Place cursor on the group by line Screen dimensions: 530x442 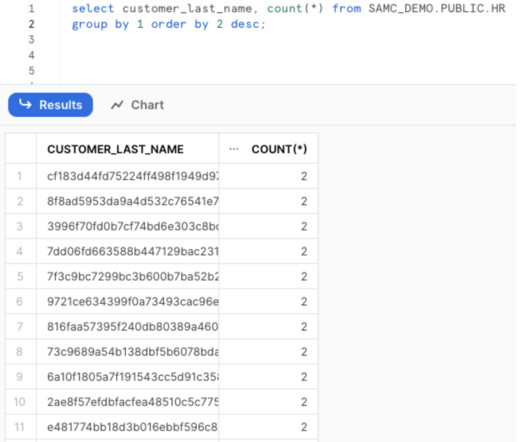coord(169,24)
